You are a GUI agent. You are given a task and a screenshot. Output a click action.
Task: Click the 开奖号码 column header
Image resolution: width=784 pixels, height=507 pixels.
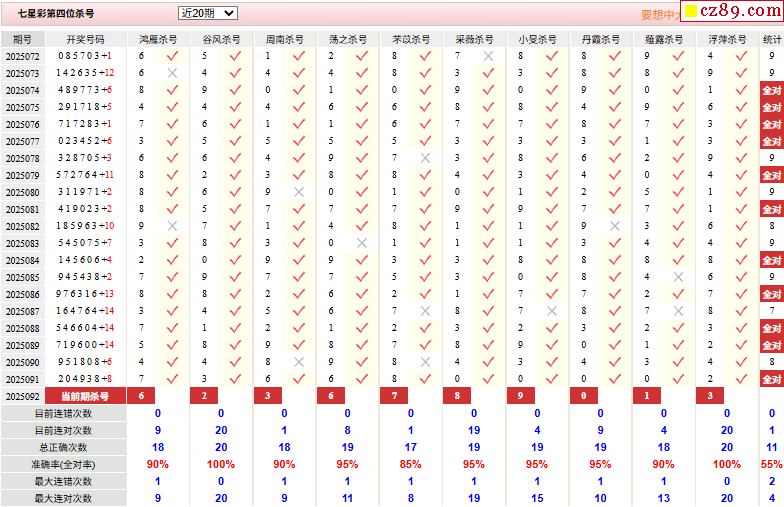point(86,40)
